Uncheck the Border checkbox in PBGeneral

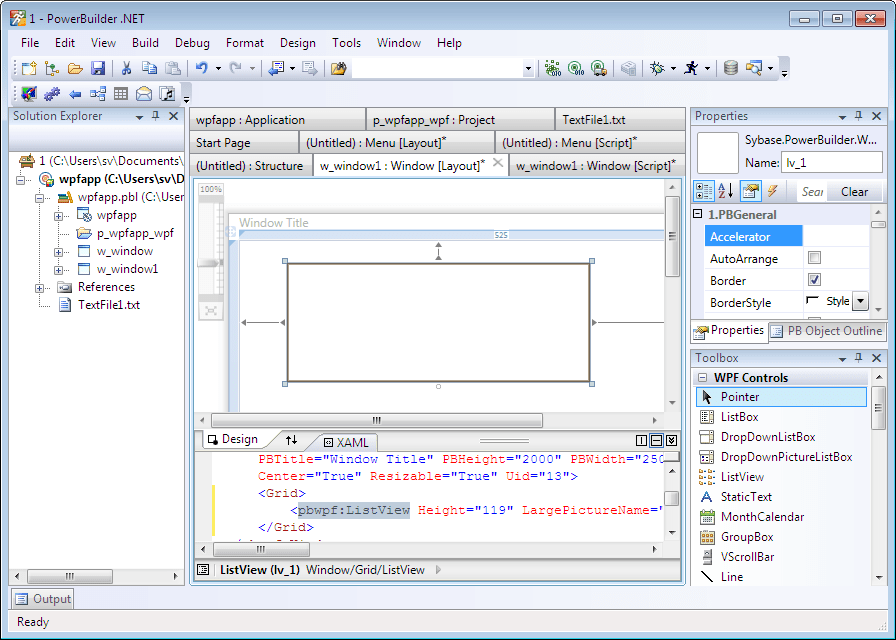pyautogui.click(x=814, y=280)
